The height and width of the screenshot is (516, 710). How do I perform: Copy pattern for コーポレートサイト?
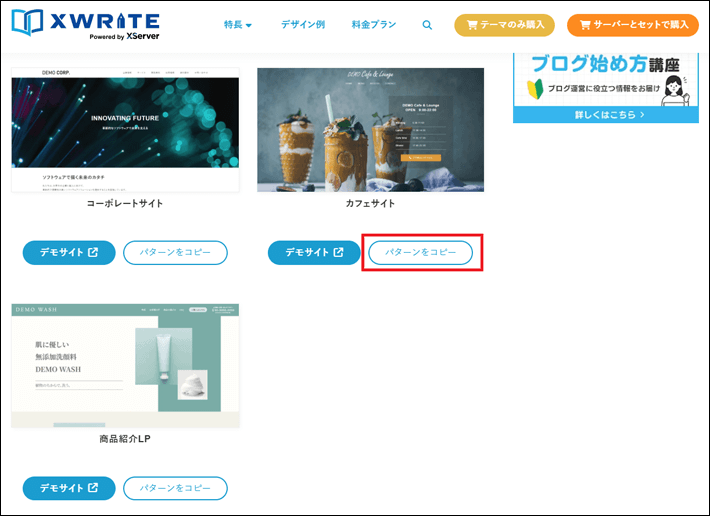pos(175,253)
